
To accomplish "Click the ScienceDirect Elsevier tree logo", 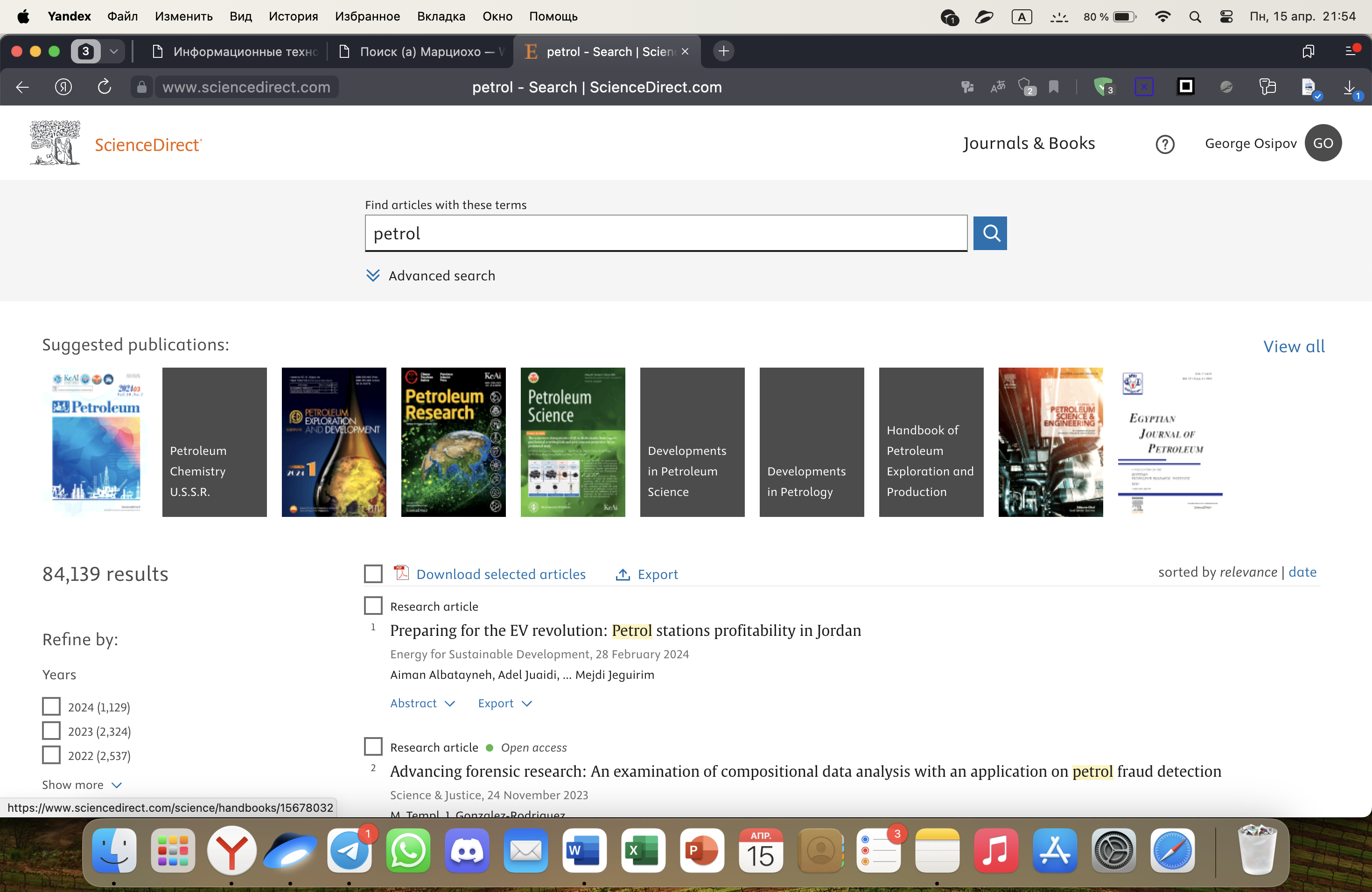I will (55, 143).
